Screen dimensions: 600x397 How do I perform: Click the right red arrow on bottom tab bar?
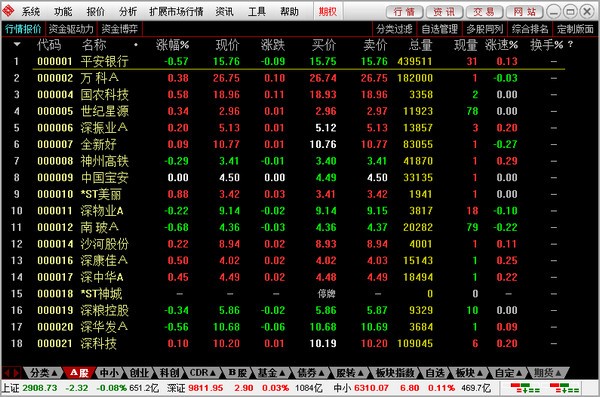click(16, 372)
